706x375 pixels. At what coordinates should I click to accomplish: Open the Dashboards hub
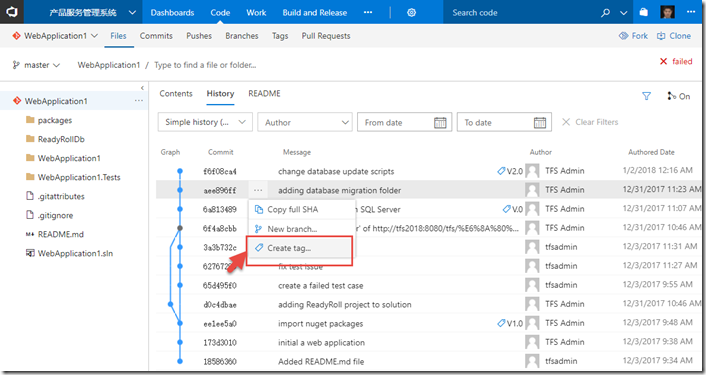pyautogui.click(x=172, y=13)
